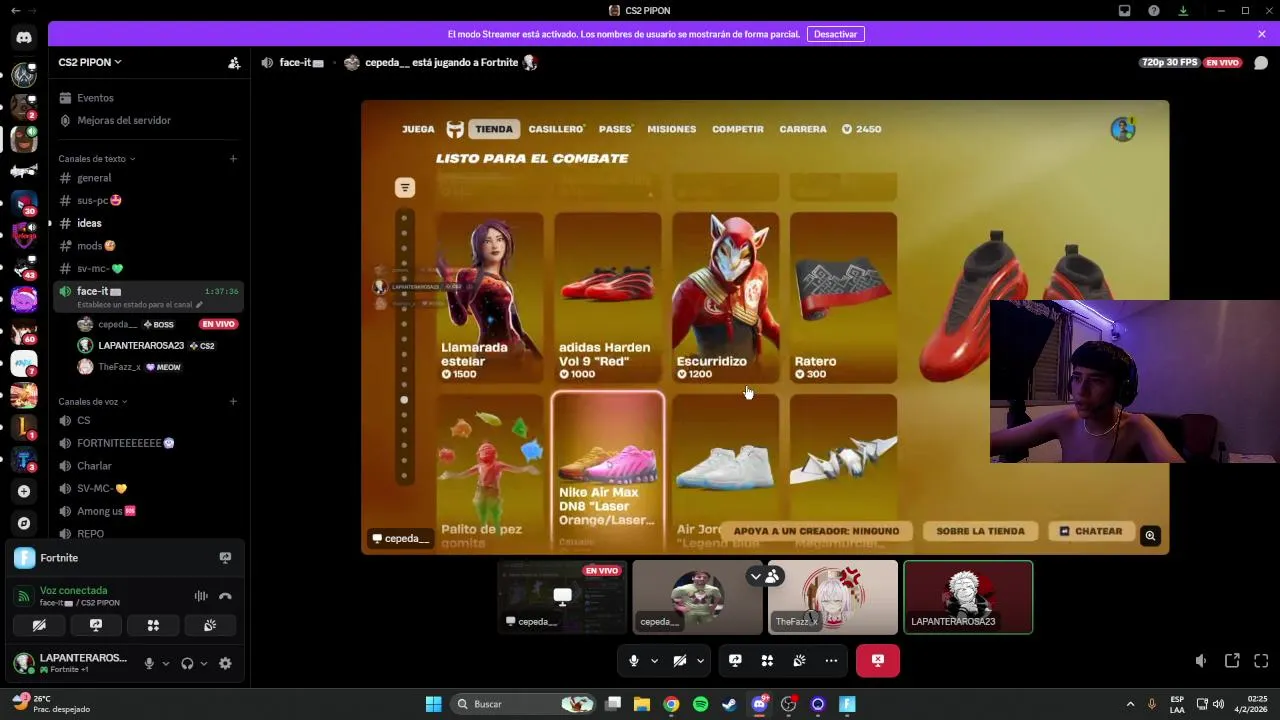Add a new server

pos(24,491)
